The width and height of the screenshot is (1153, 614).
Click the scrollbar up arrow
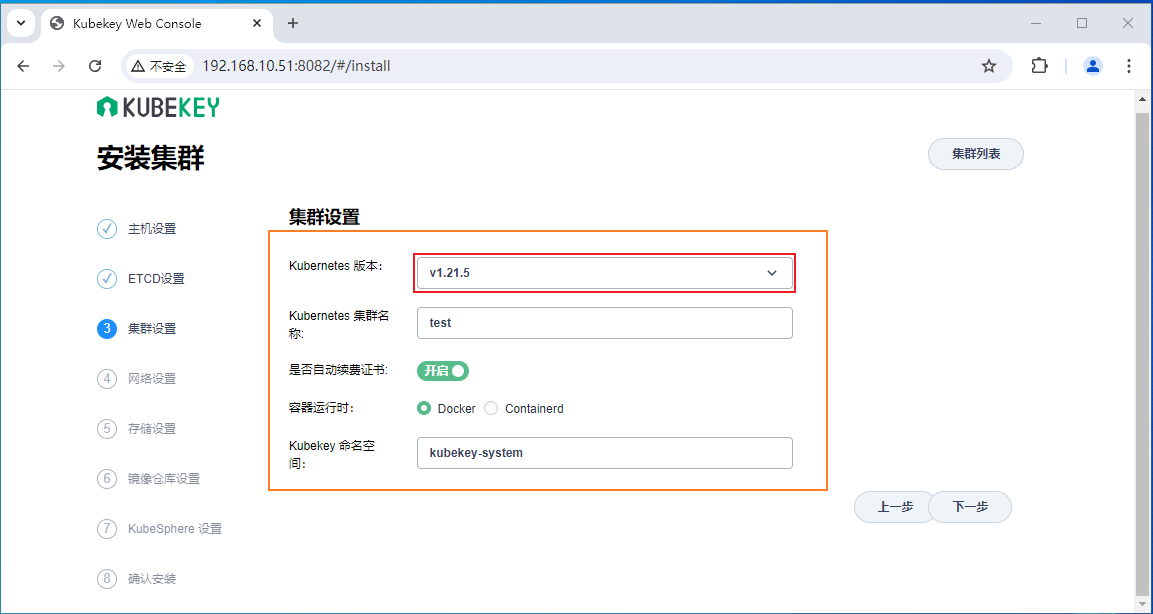tap(1142, 99)
